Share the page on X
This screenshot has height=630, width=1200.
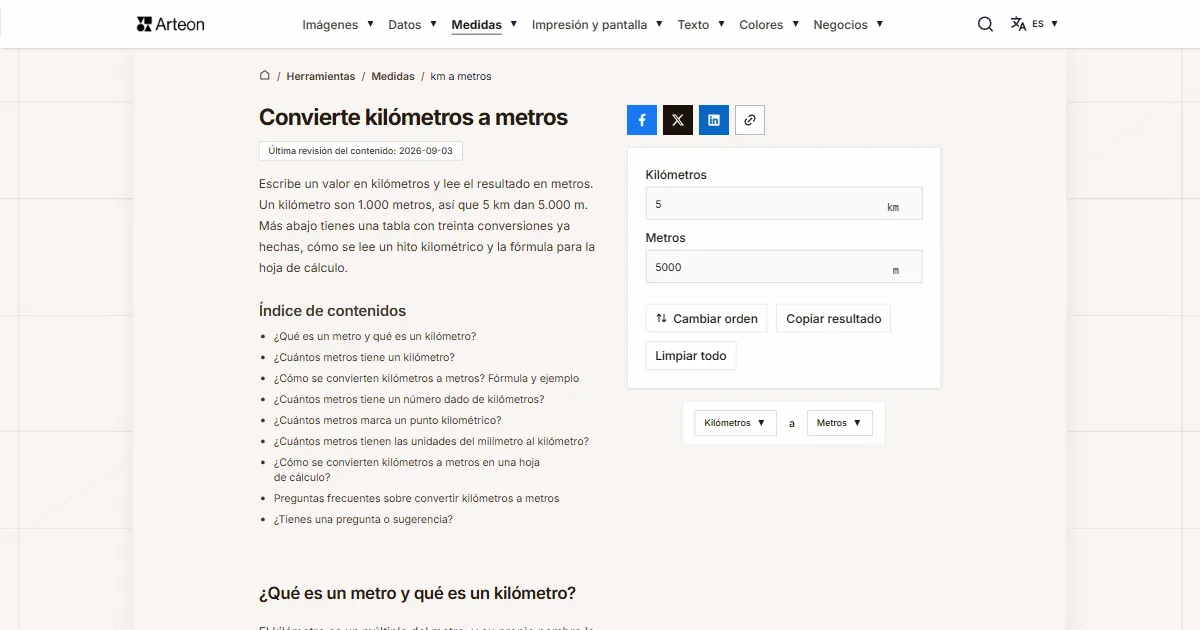pos(678,120)
